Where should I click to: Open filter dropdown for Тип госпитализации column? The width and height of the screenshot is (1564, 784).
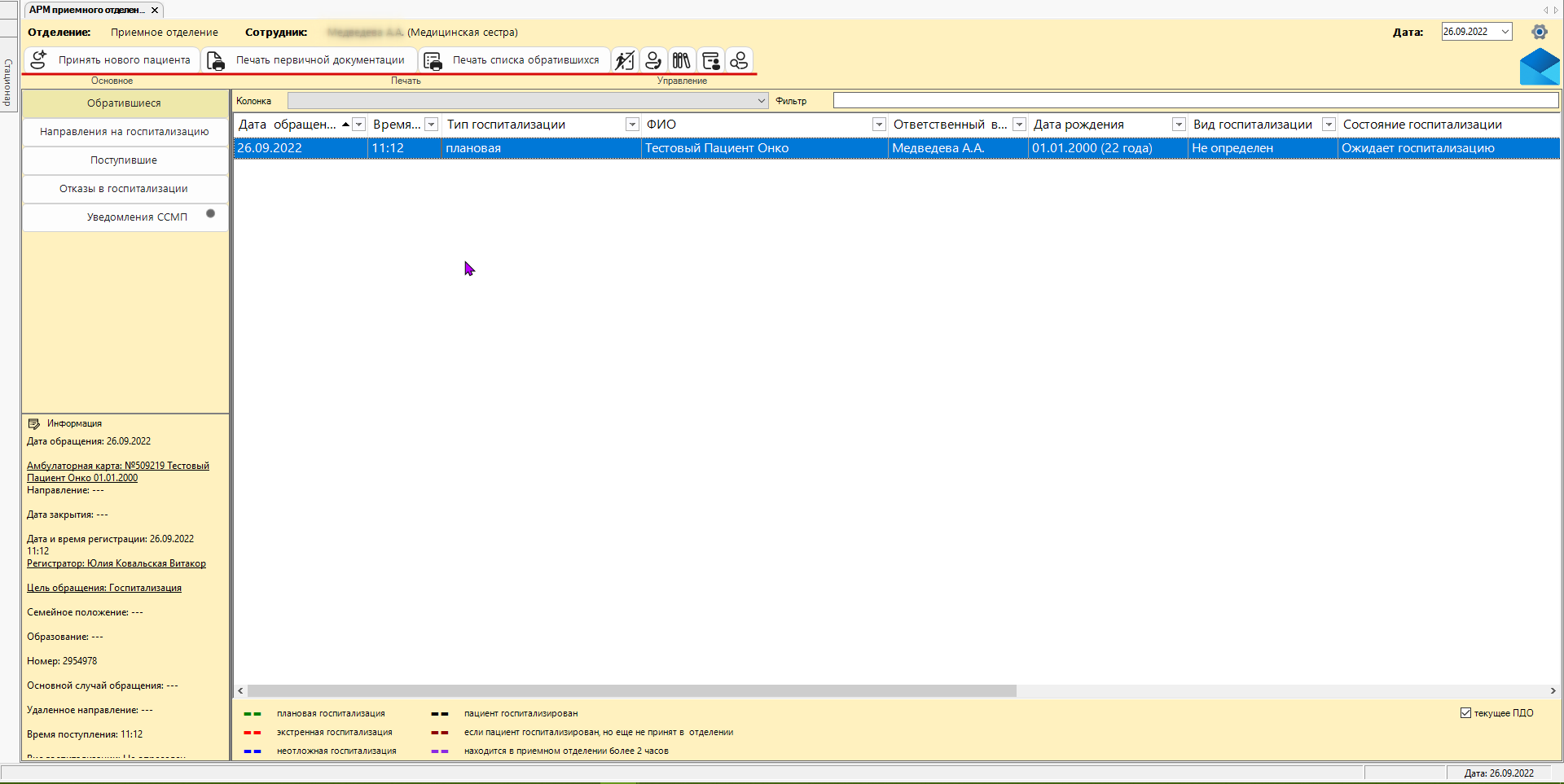pyautogui.click(x=632, y=125)
